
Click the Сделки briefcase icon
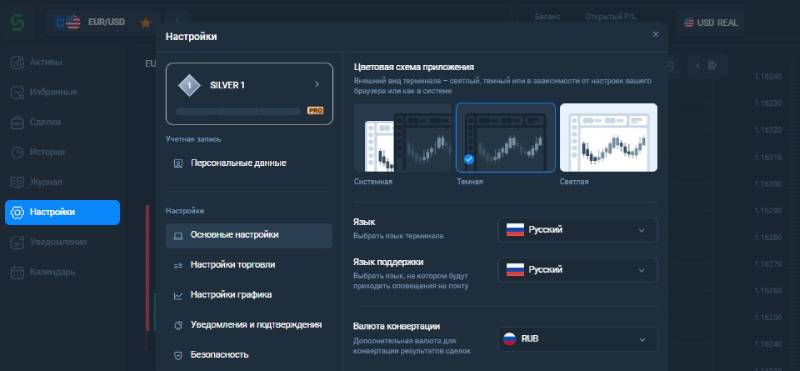click(17, 122)
